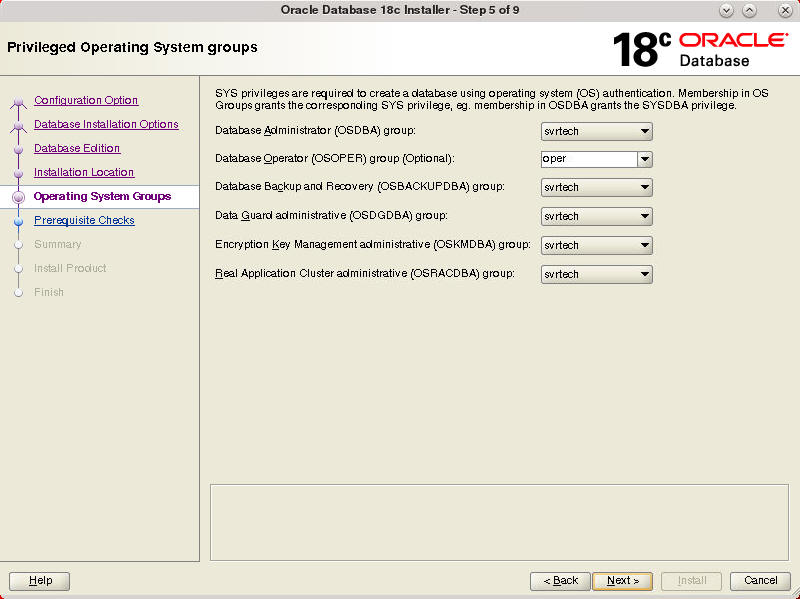This screenshot has height=599, width=800.
Task: Click the Operating System Groups step bullet
Action: [19, 197]
